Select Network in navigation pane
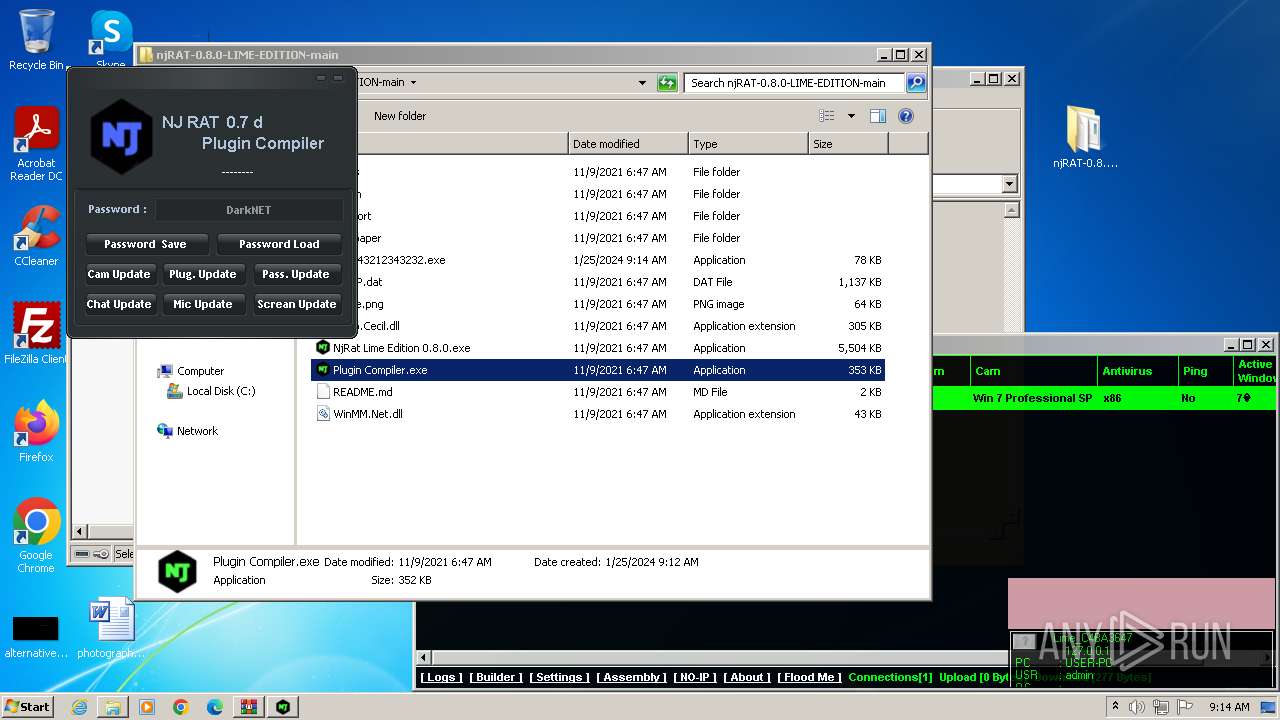 pyautogui.click(x=197, y=431)
